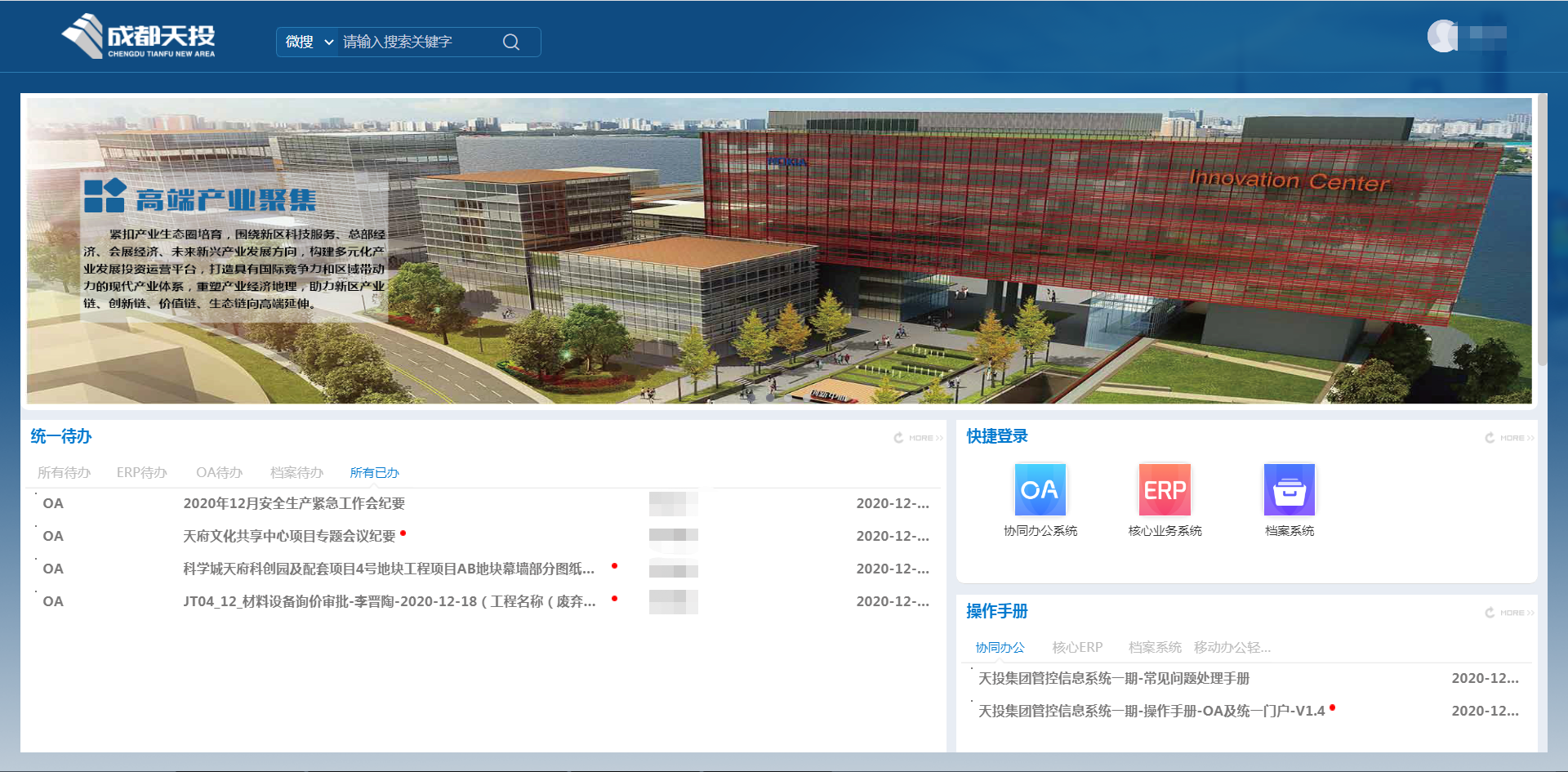Launch the ERP 核心业务系统 icon
The image size is (1568, 772).
[1165, 489]
